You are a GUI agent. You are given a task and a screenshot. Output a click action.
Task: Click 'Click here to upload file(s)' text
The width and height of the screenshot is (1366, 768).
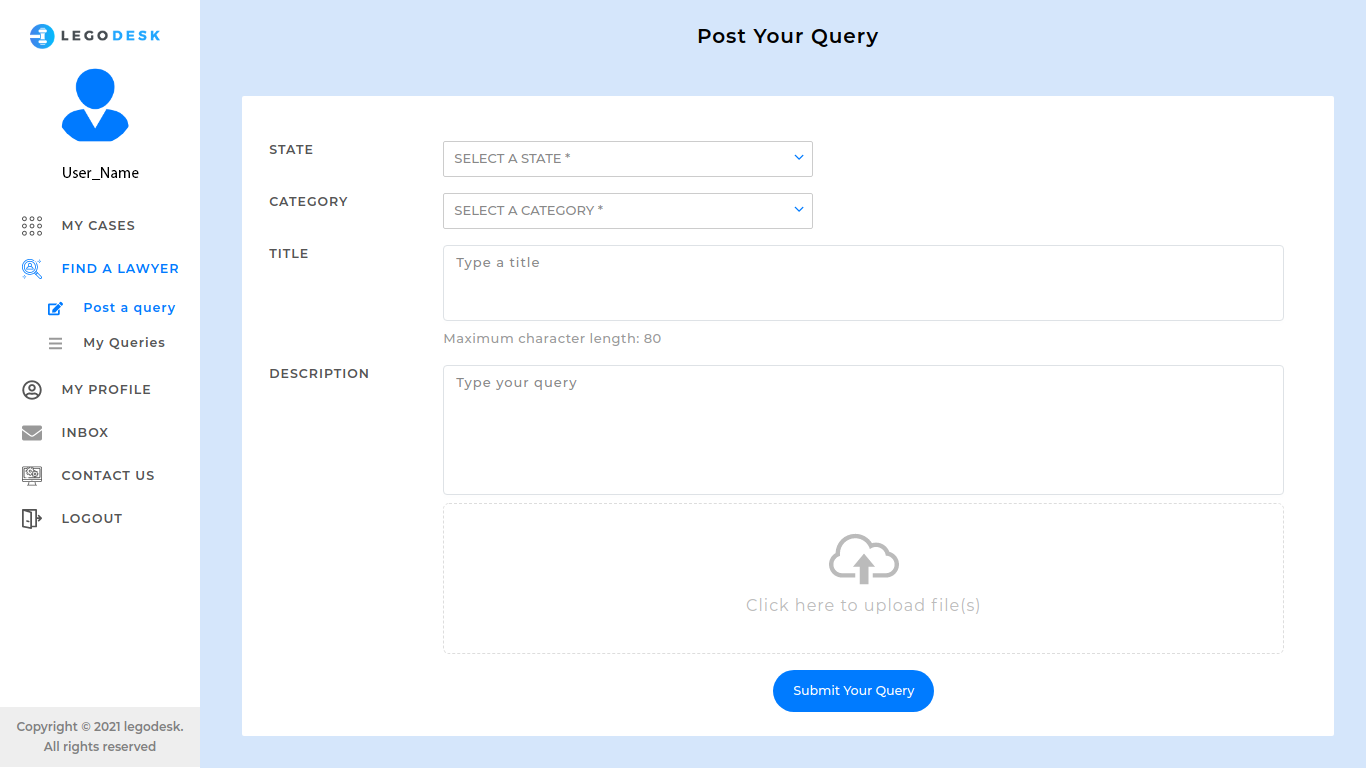[863, 605]
